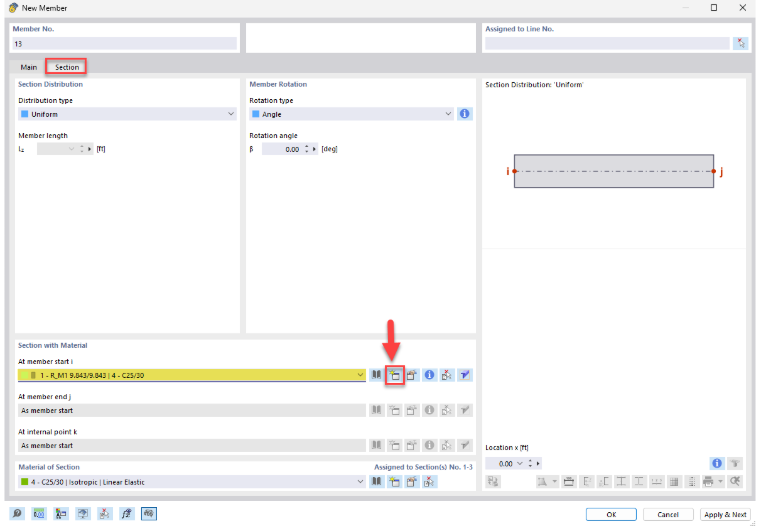Expand the member start i section dropdown
Screen dimensions: 760x526
pyautogui.click(x=360, y=375)
